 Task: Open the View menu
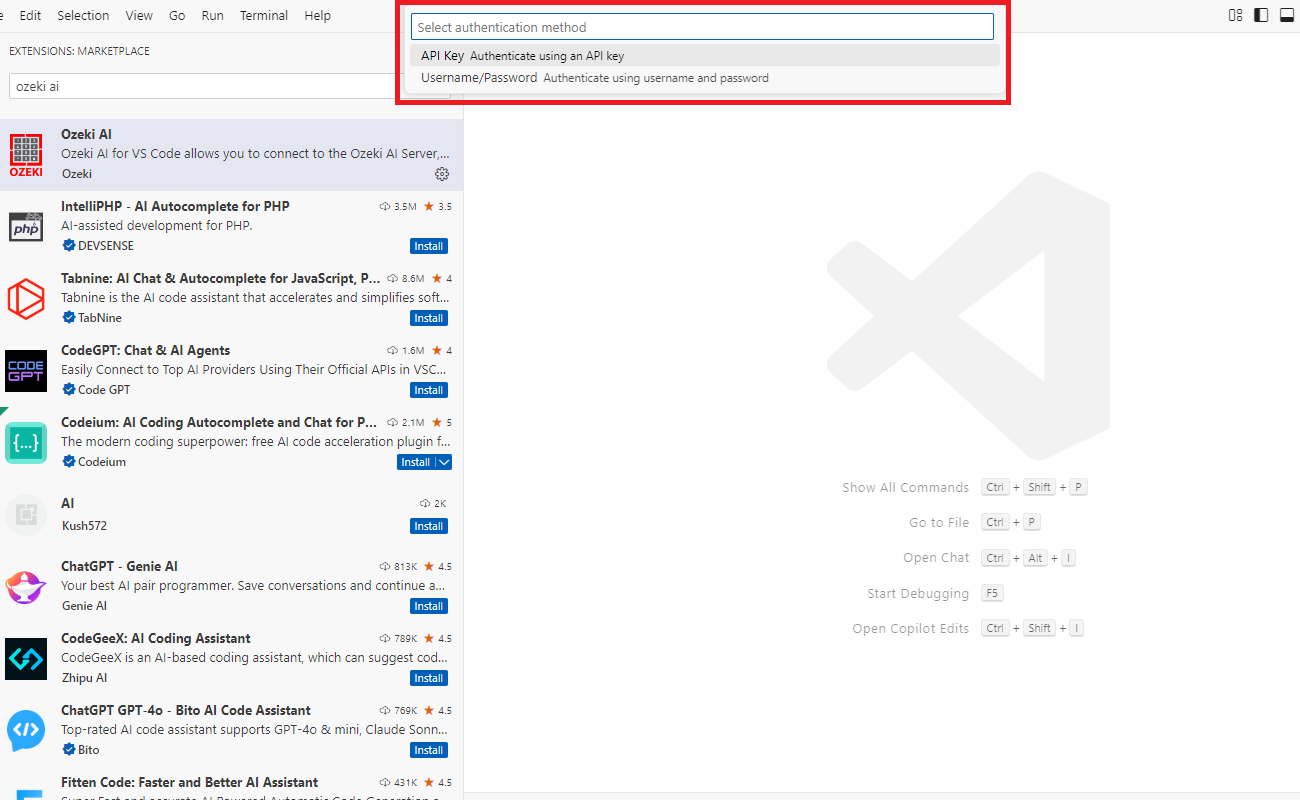pos(139,15)
